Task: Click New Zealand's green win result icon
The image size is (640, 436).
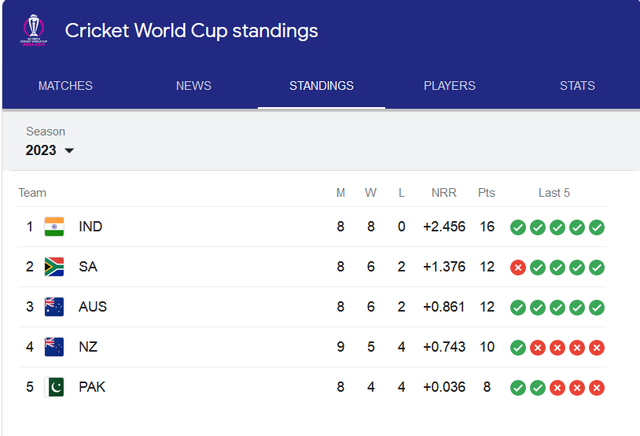Action: pos(518,348)
